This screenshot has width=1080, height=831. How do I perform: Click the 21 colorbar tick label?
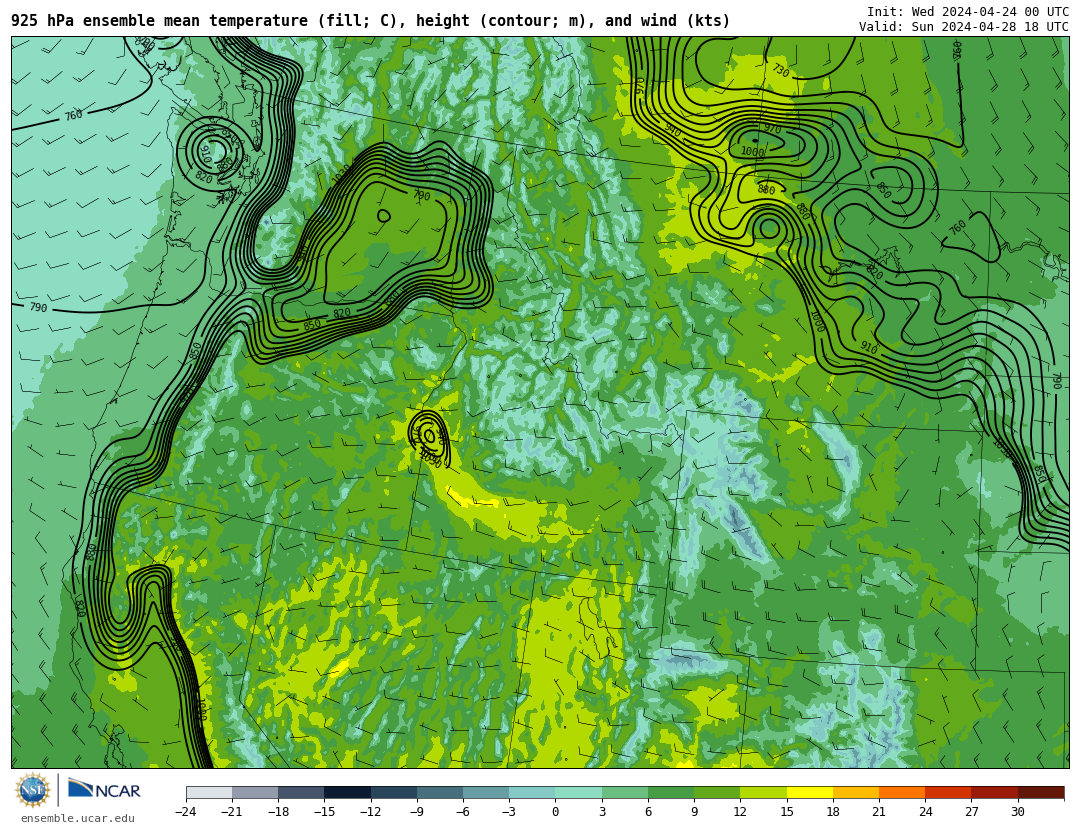(879, 812)
